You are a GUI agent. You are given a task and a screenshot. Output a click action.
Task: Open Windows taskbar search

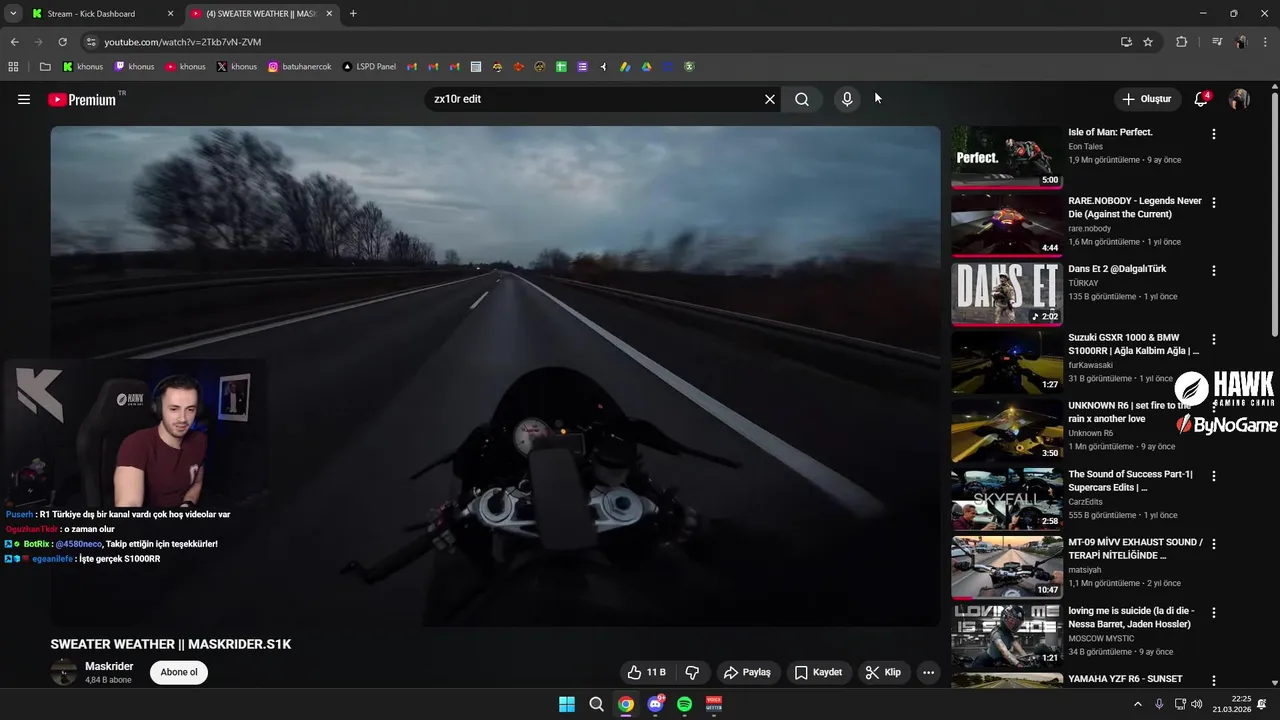point(596,704)
